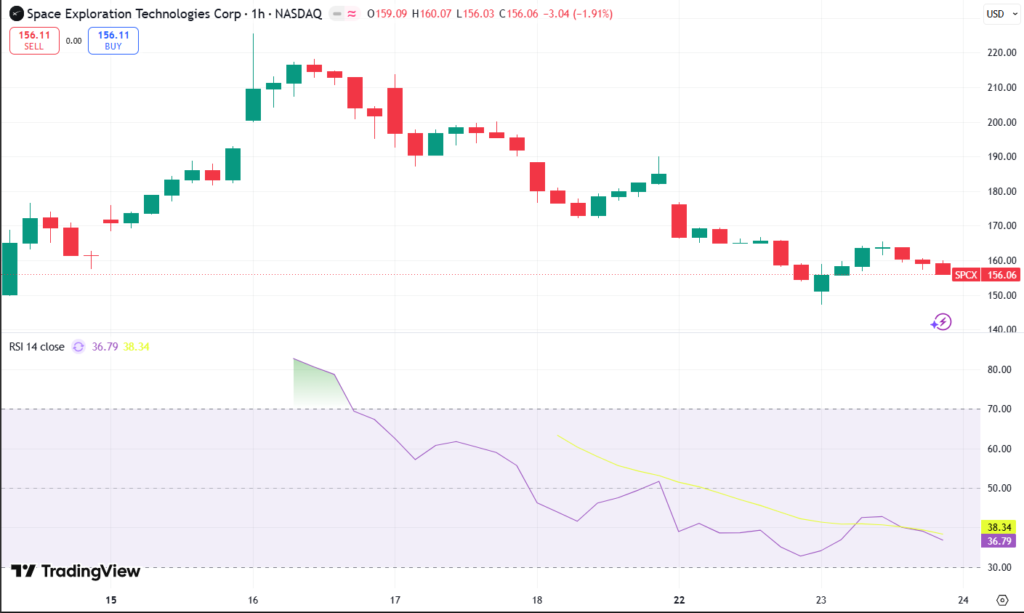Click the 156.11 SELL button
This screenshot has height=613, width=1024.
click(x=35, y=40)
